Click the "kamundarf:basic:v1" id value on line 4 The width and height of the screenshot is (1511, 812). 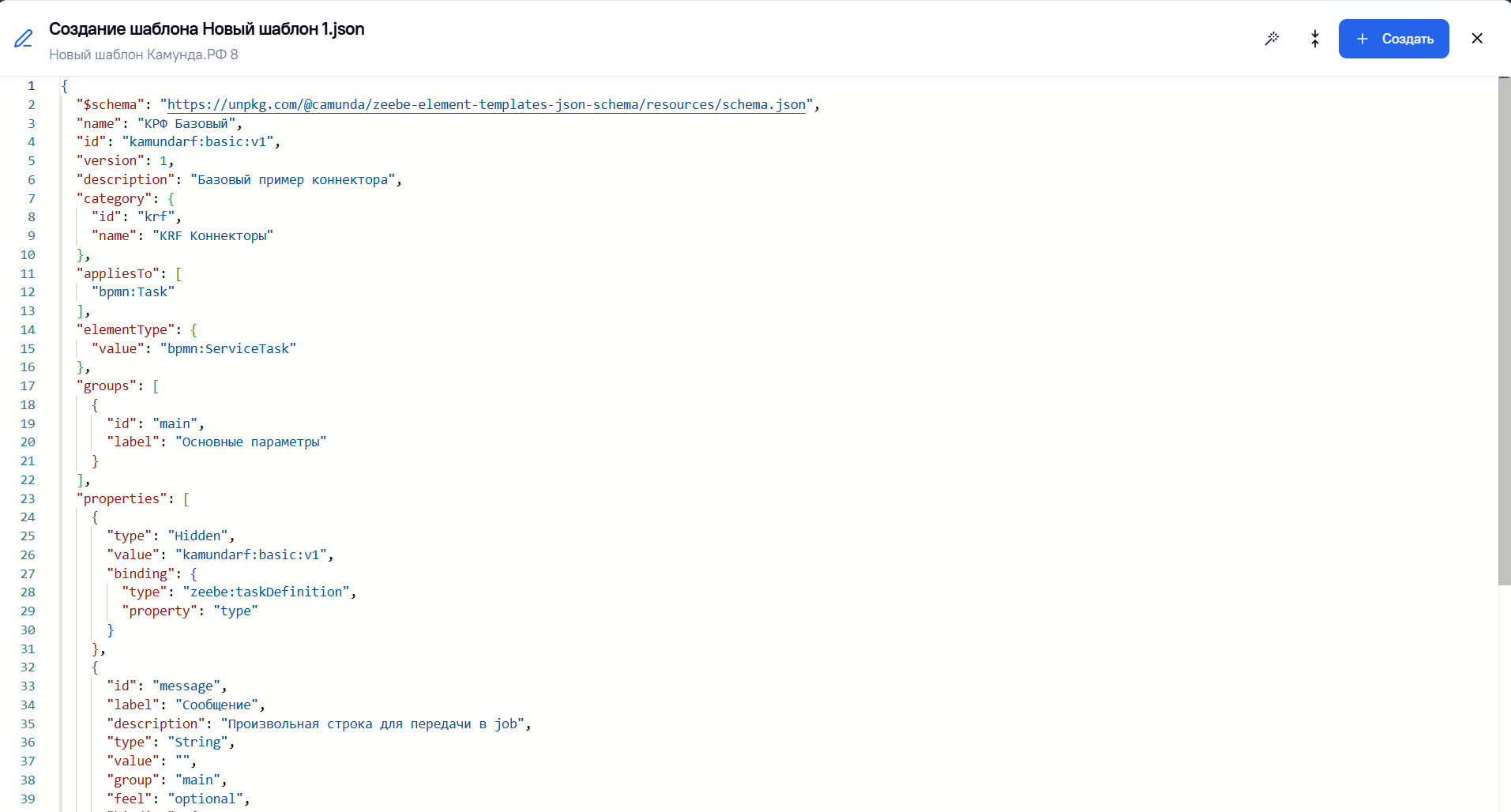coord(197,141)
